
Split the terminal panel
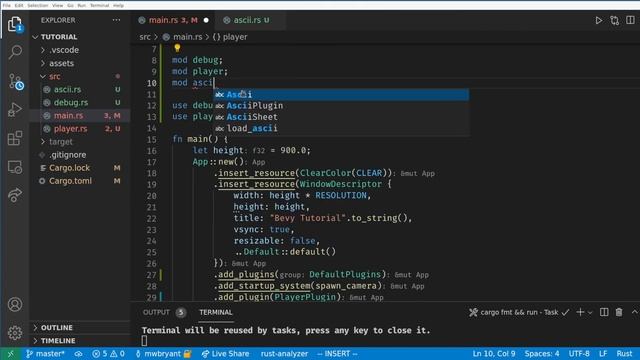tap(604, 312)
